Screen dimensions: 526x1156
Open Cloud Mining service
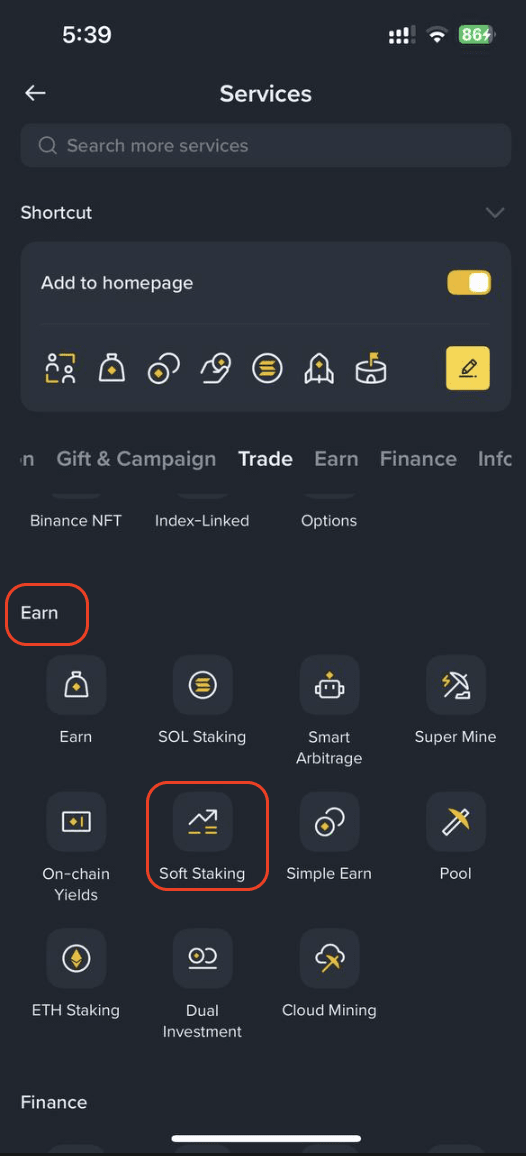(x=329, y=958)
